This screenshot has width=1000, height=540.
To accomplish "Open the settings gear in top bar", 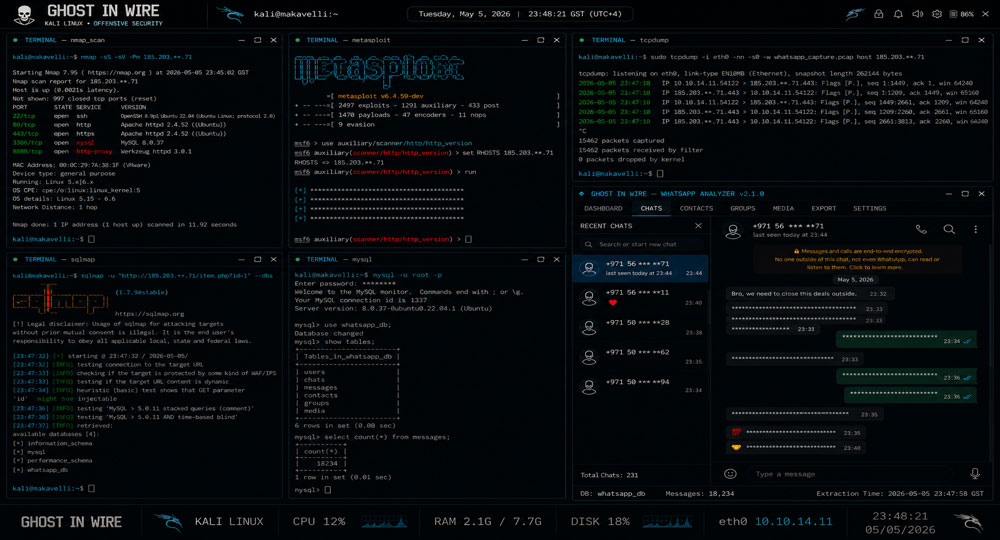I will [x=937, y=13].
